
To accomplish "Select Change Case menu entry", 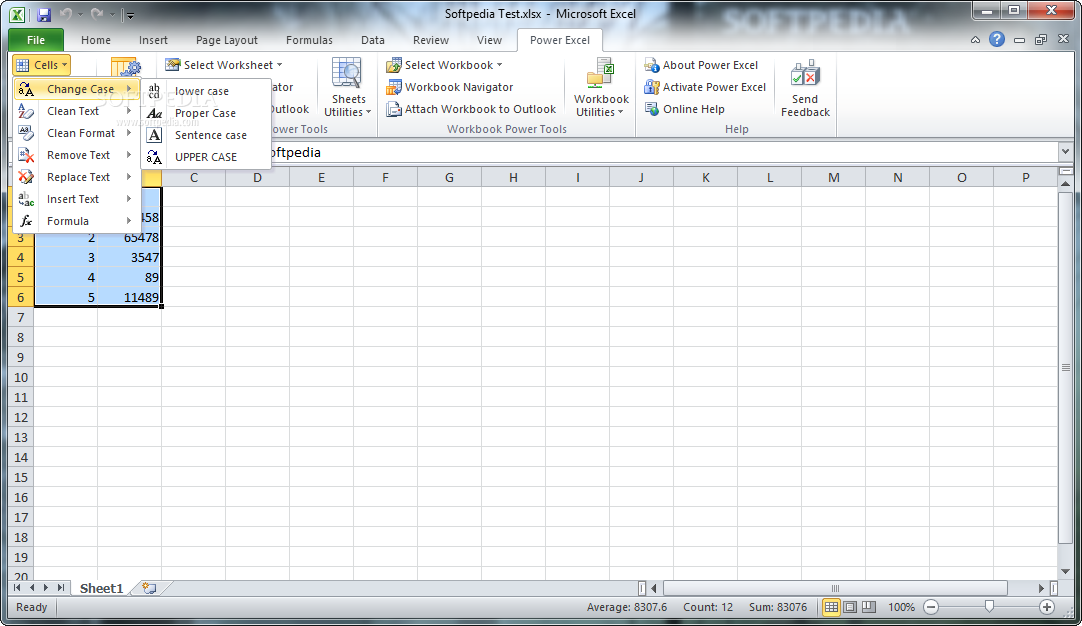I will (77, 89).
